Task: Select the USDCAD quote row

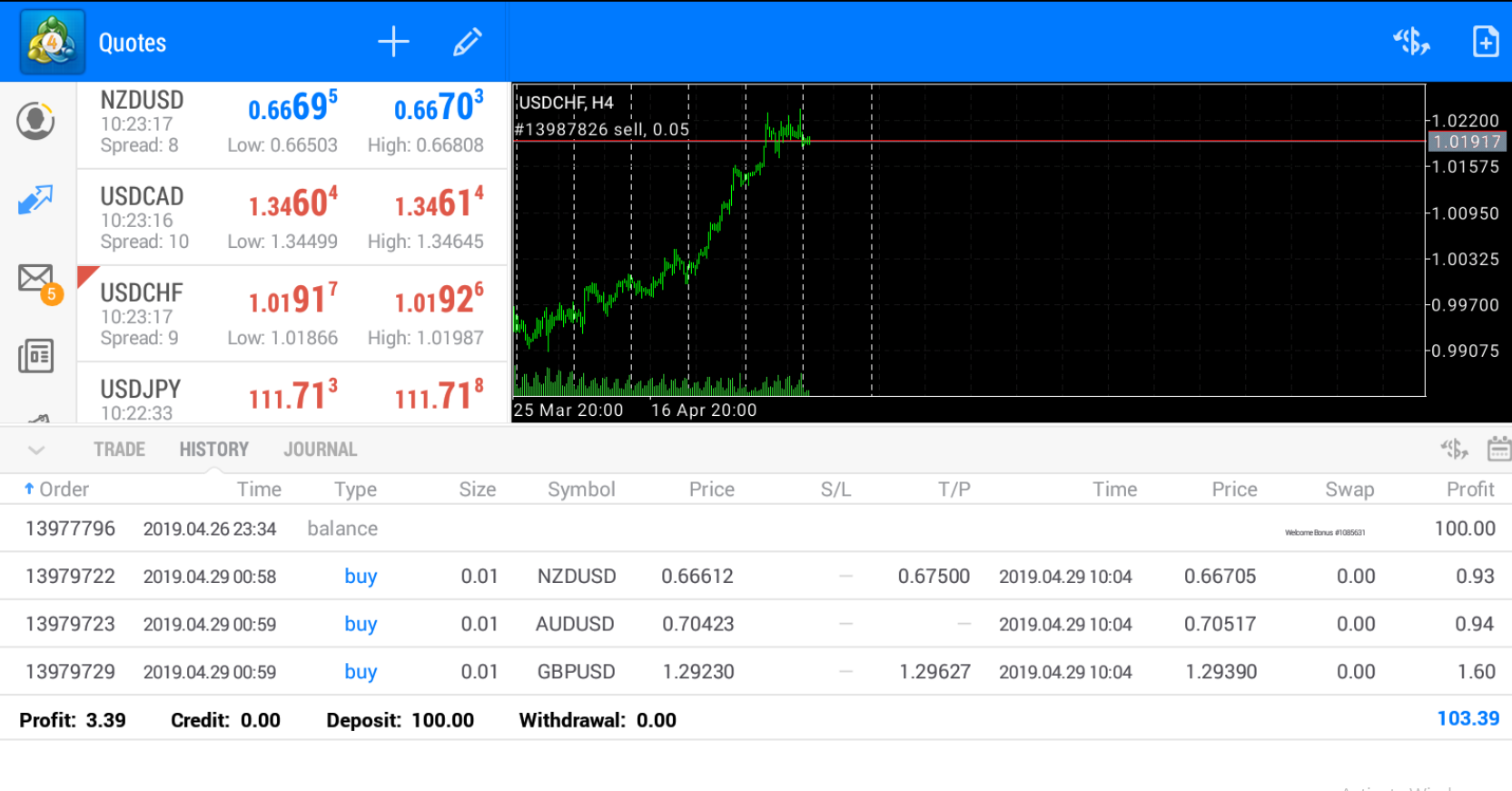Action: (292, 217)
